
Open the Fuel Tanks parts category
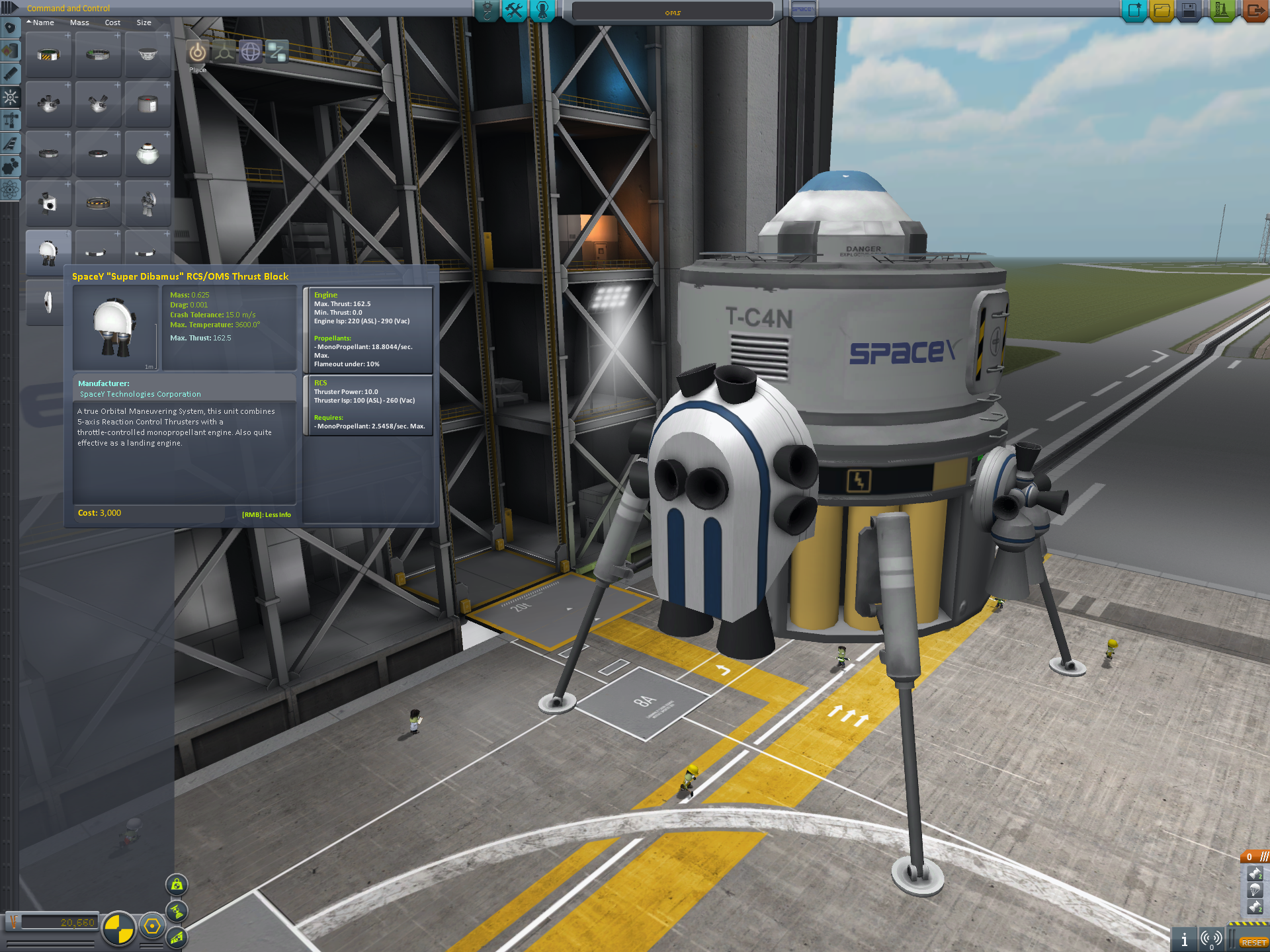pyautogui.click(x=10, y=51)
